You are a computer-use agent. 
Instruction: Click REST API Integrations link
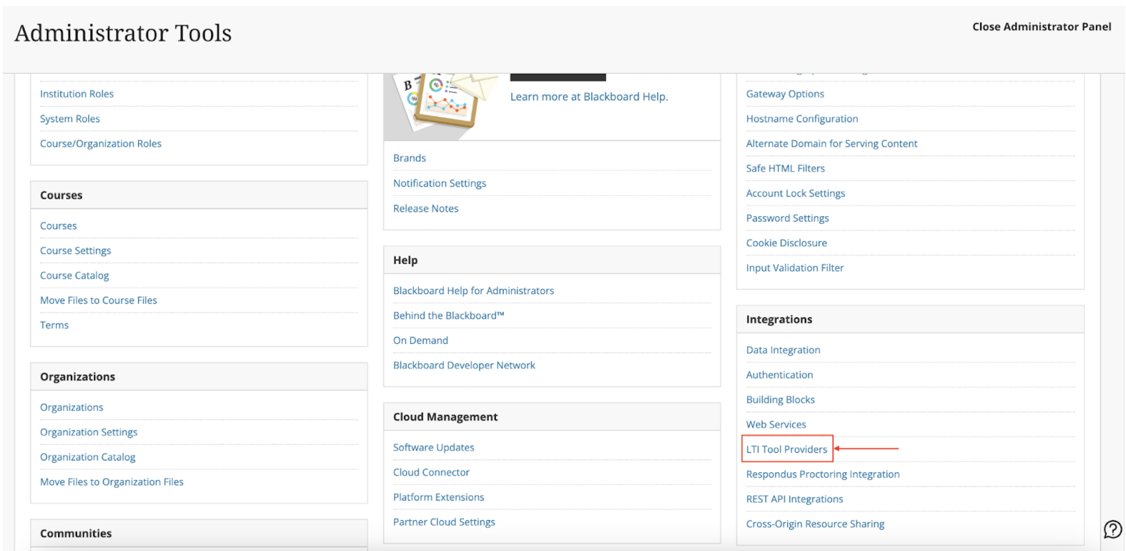794,499
